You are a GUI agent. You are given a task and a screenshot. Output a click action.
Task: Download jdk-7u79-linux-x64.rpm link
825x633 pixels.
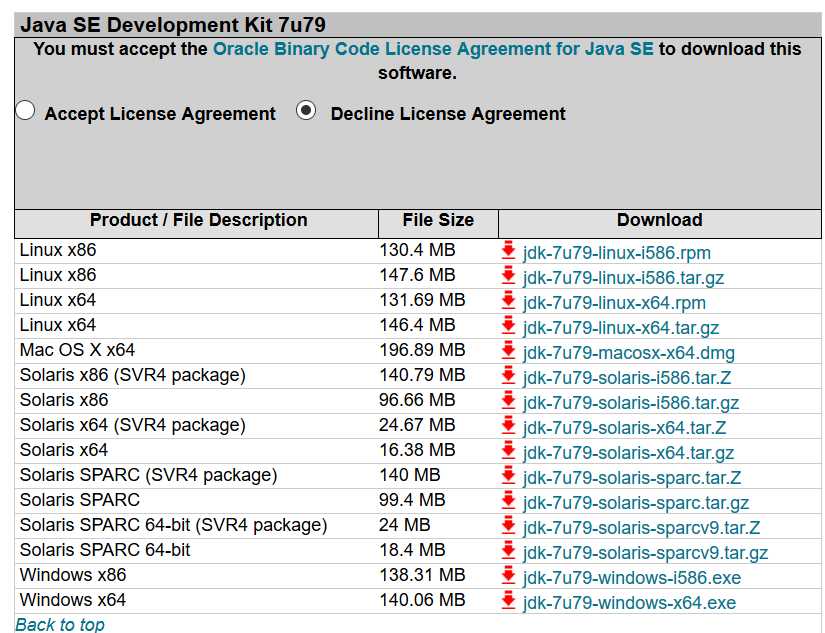tap(614, 303)
